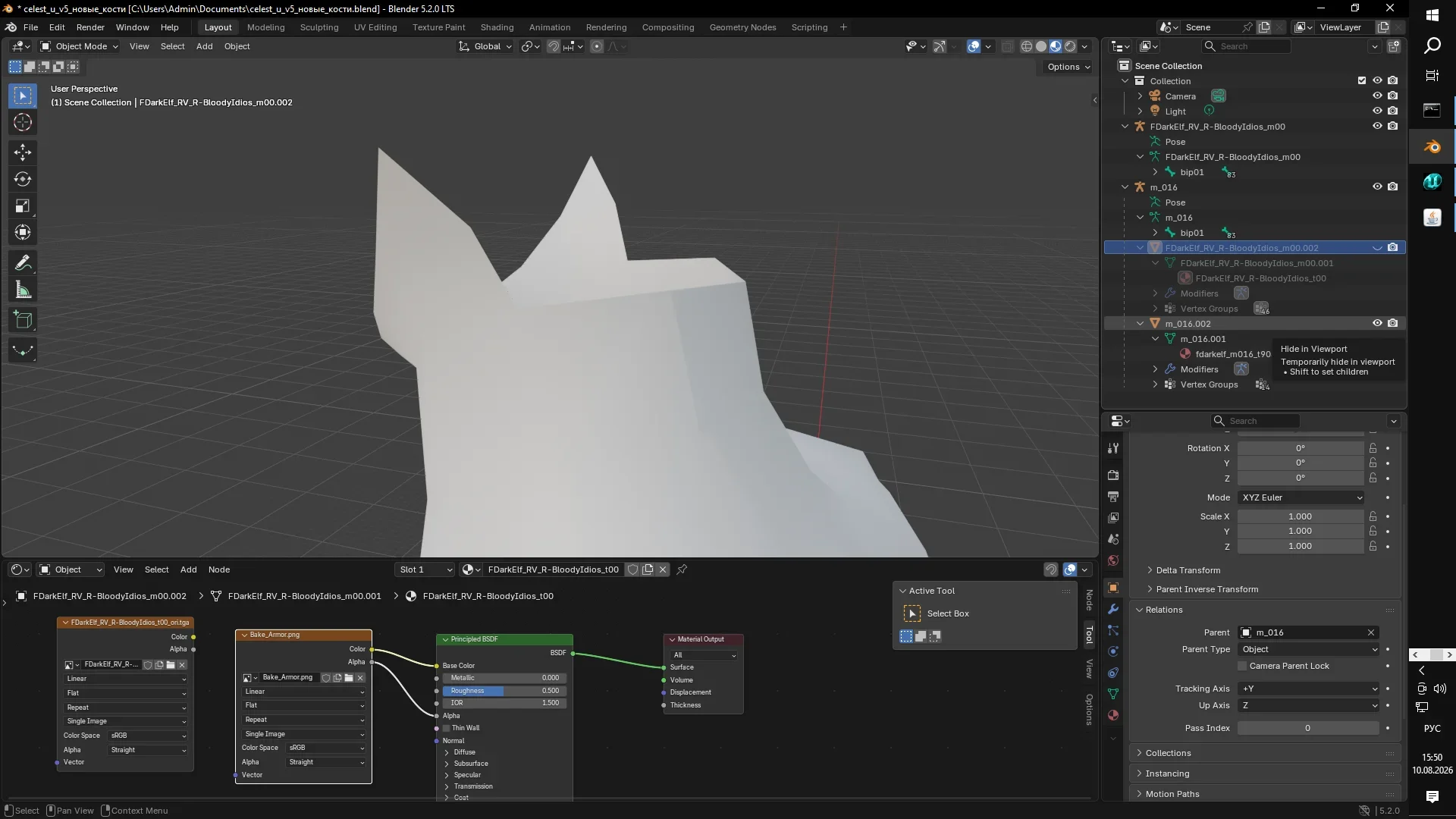Enable Thin Wall on the Principled BSDF
This screenshot has width=1456, height=819.
[447, 728]
